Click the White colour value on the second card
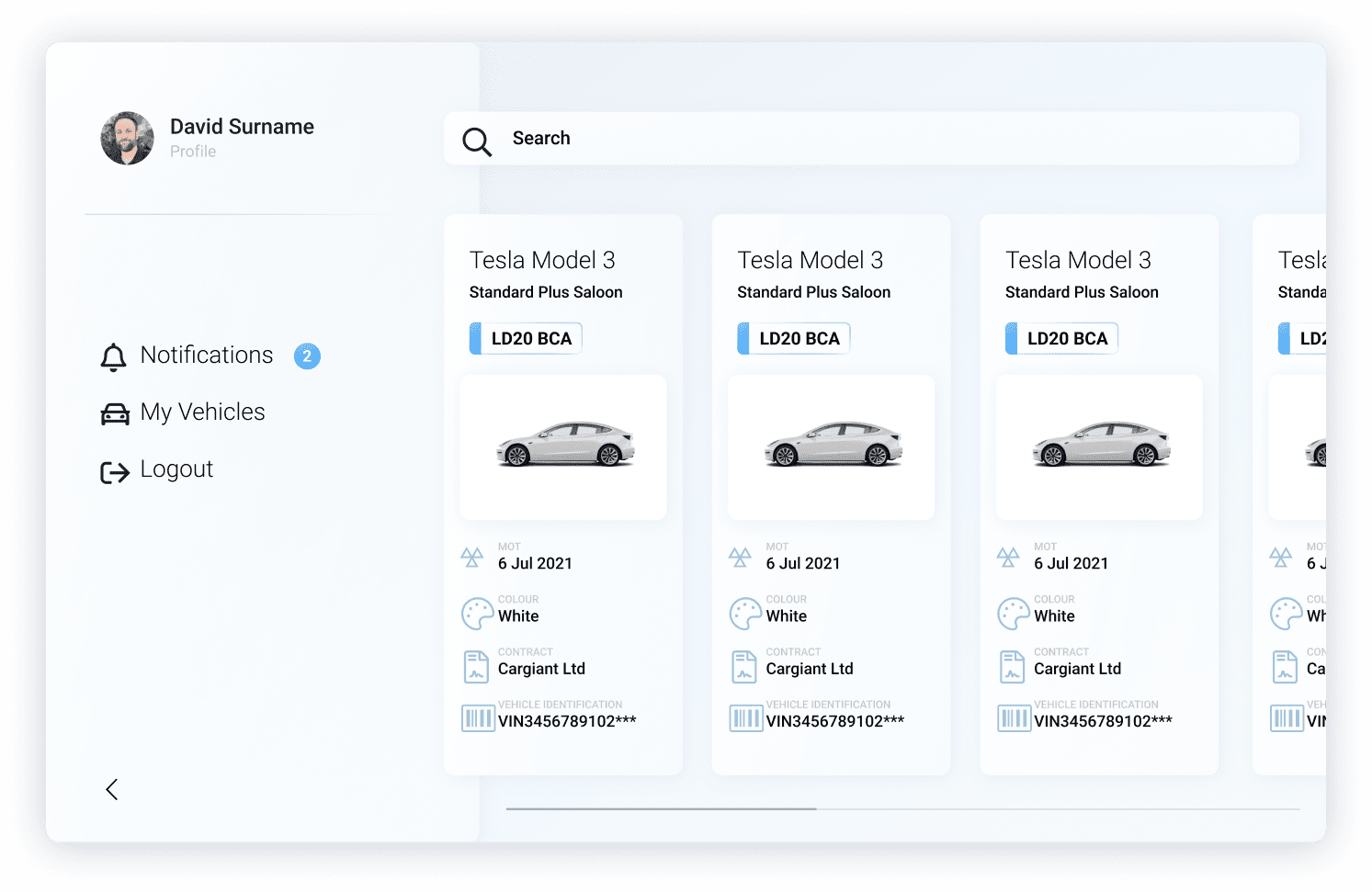 tap(787, 616)
